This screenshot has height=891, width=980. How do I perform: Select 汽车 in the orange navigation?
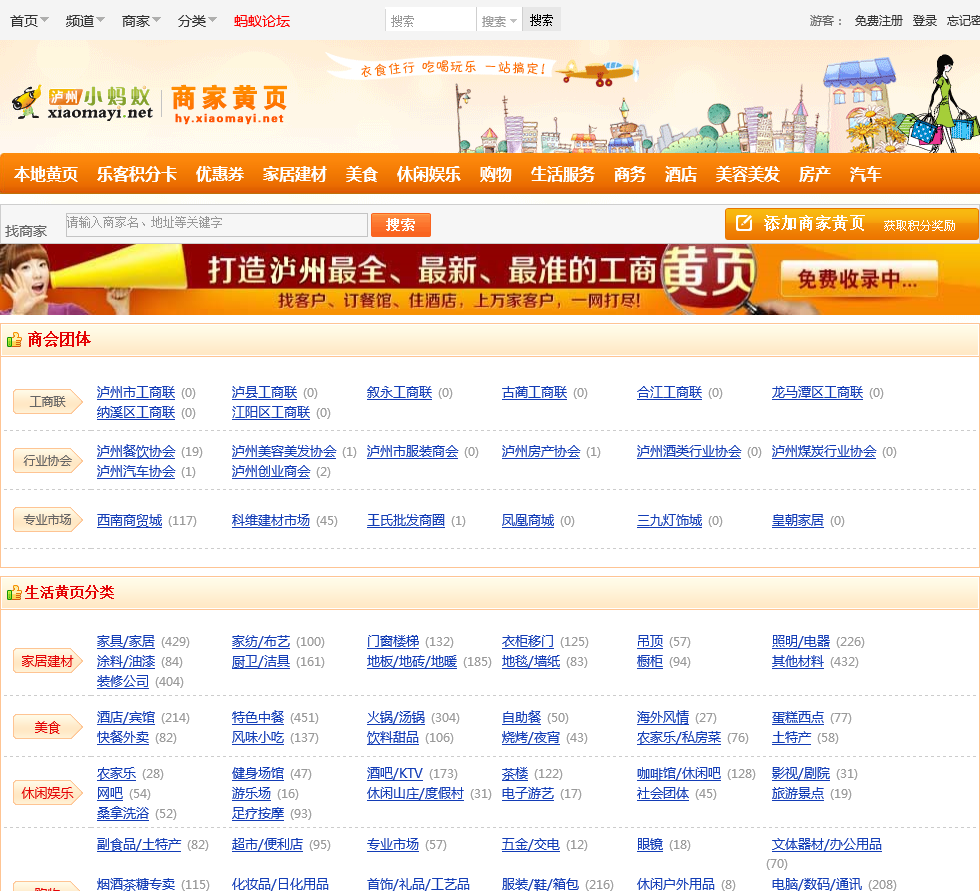(866, 174)
